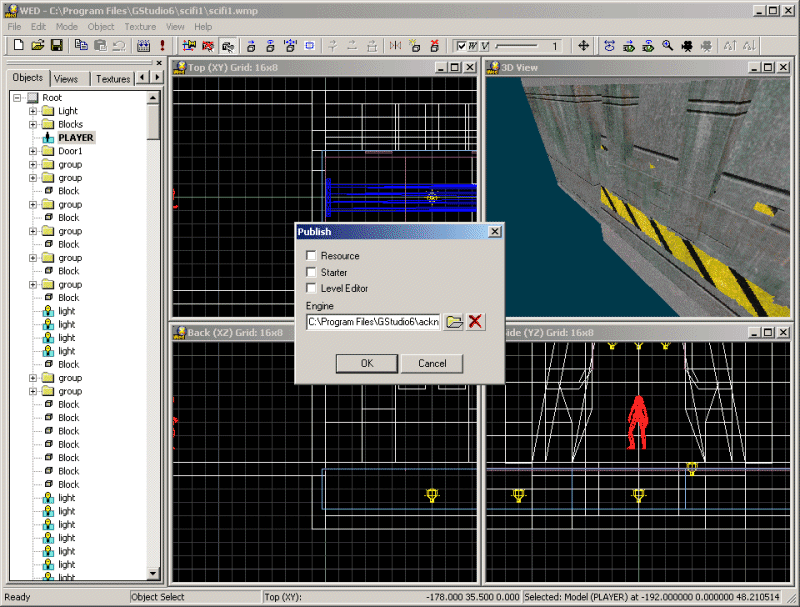Click the black camera icon in toolbar

688,46
